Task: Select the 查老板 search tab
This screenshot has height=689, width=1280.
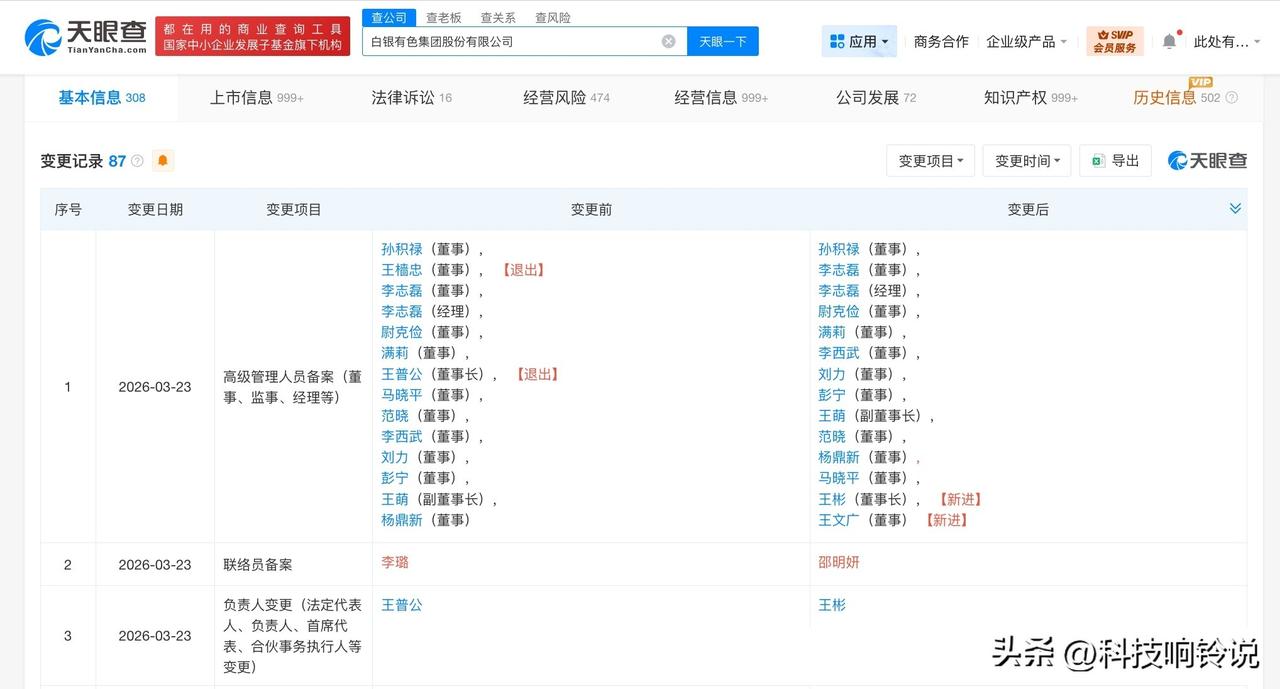Action: pos(443,18)
